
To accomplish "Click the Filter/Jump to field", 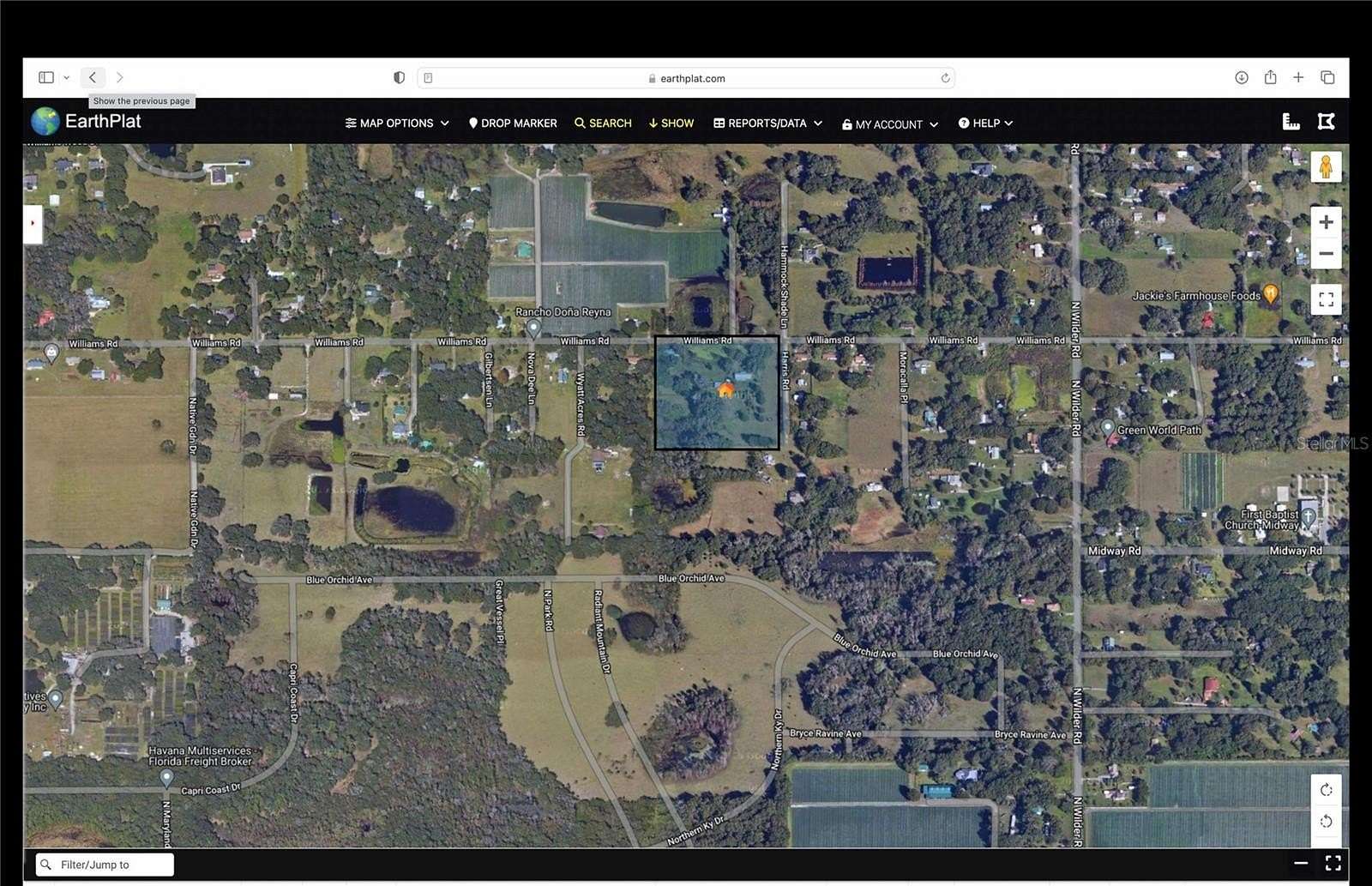I will pyautogui.click(x=103, y=864).
